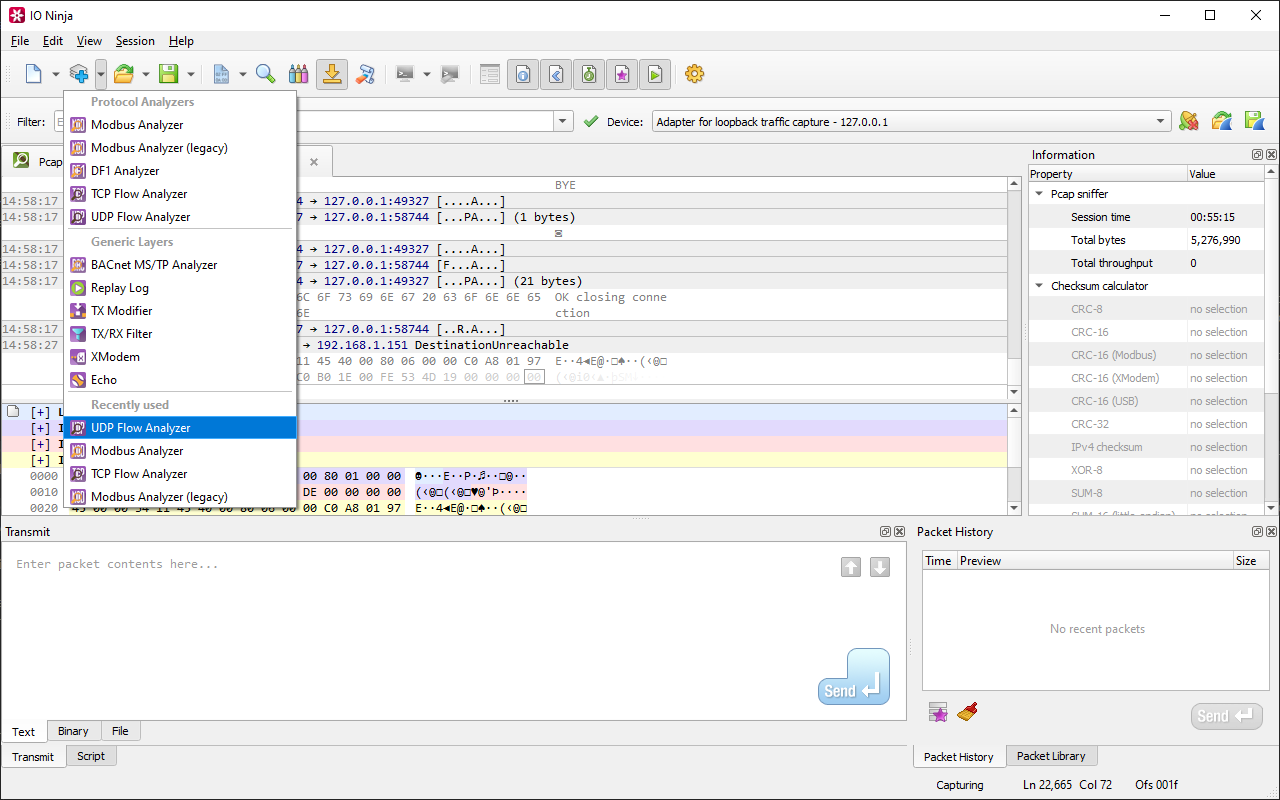Screen dimensions: 1280x800
Task: Click the down arrow in Transmit pane
Action: point(880,567)
